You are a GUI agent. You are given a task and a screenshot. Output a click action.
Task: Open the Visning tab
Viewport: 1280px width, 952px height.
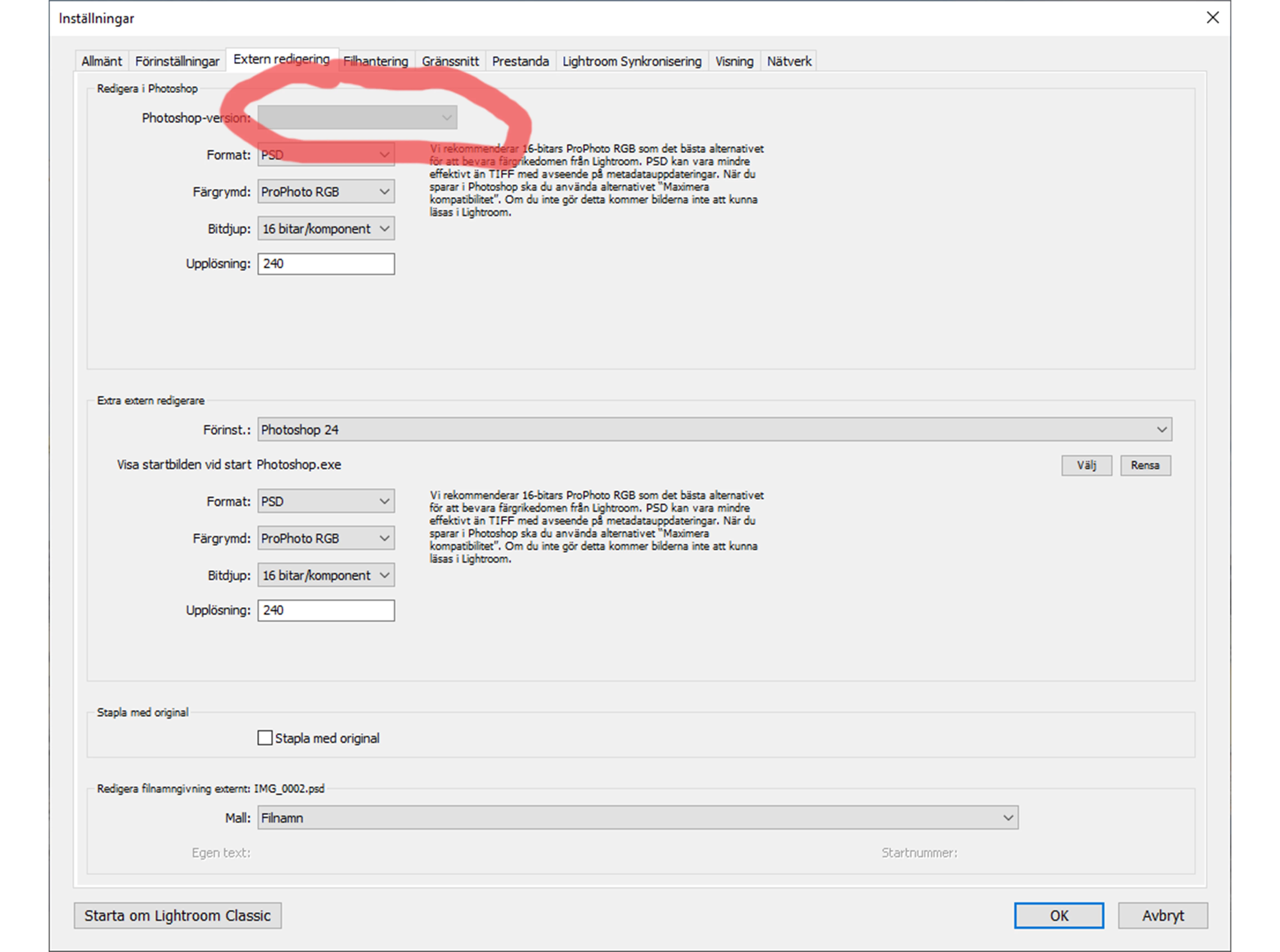tap(734, 61)
